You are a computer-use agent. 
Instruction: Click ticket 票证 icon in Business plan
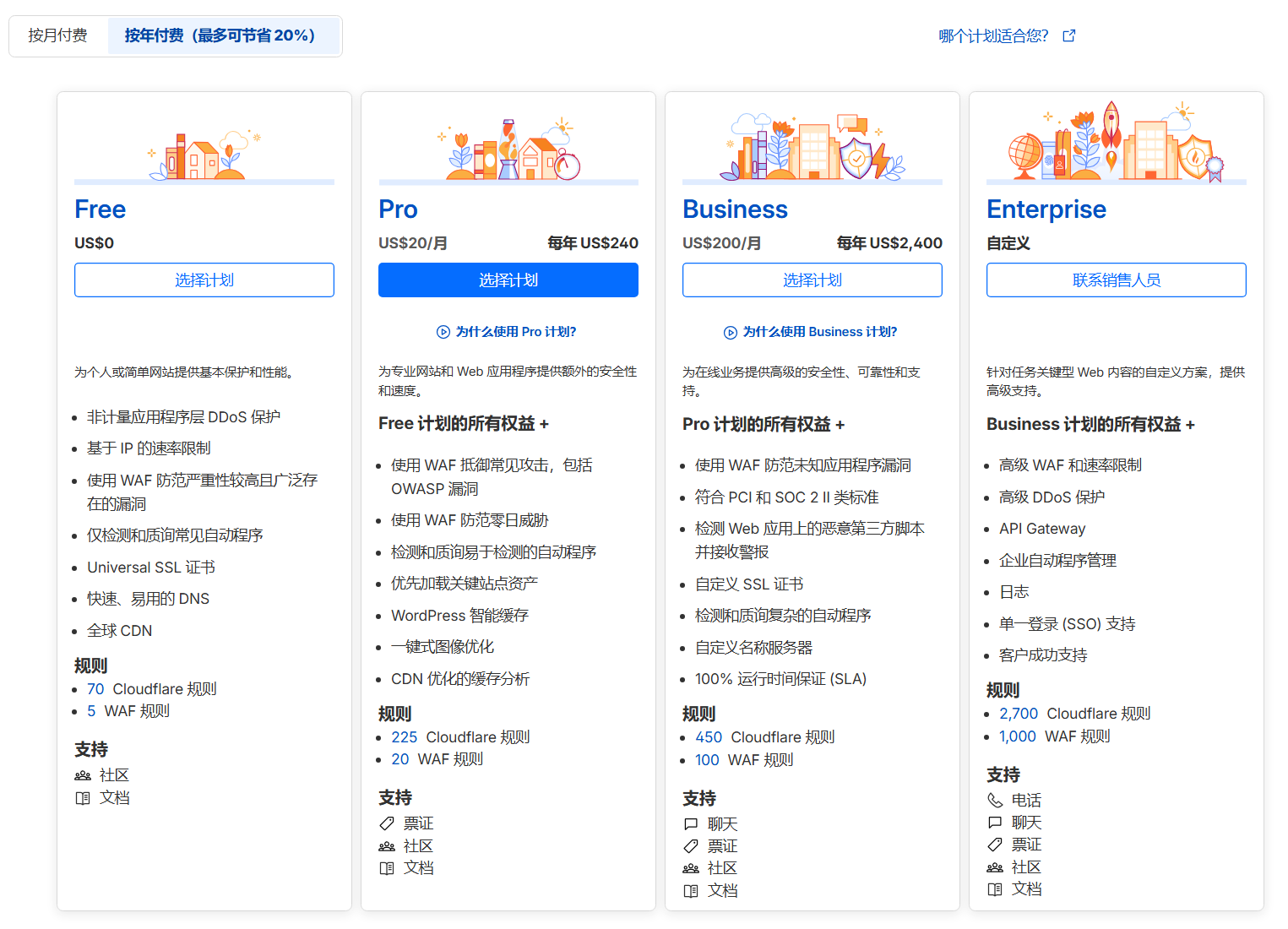691,846
